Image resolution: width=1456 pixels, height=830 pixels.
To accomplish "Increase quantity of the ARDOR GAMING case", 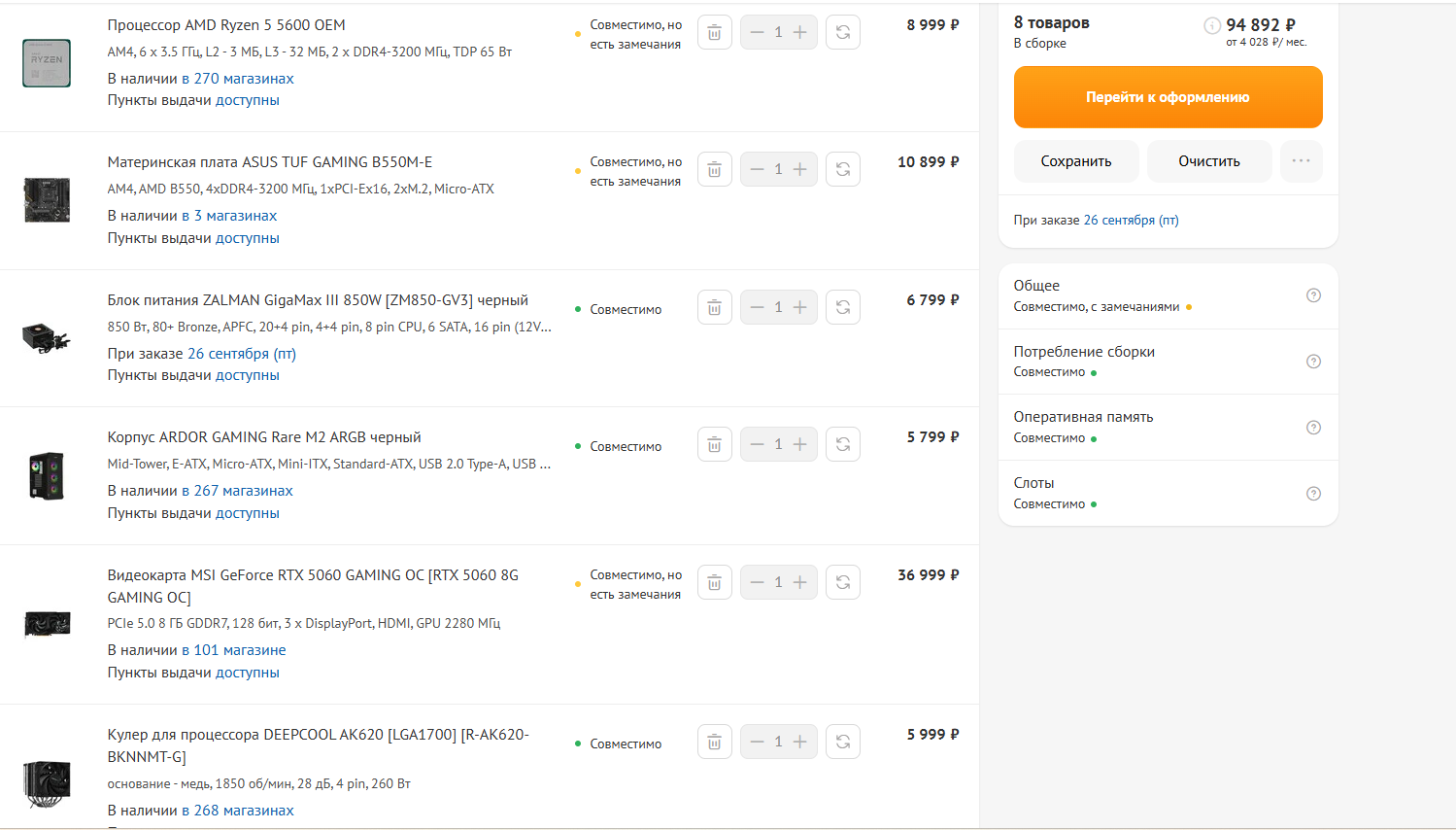I will coord(800,444).
